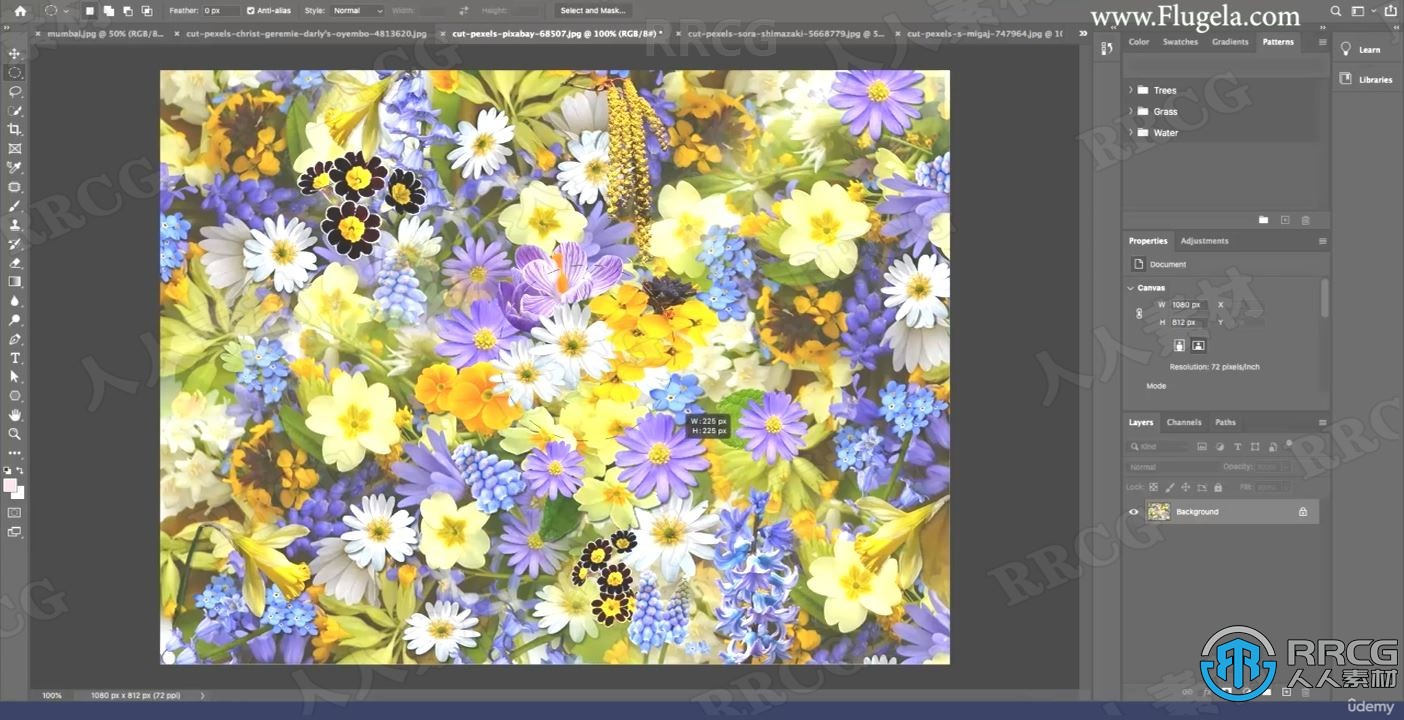Set canvas orientation to landscape
Image resolution: width=1404 pixels, height=720 pixels.
pyautogui.click(x=1198, y=345)
